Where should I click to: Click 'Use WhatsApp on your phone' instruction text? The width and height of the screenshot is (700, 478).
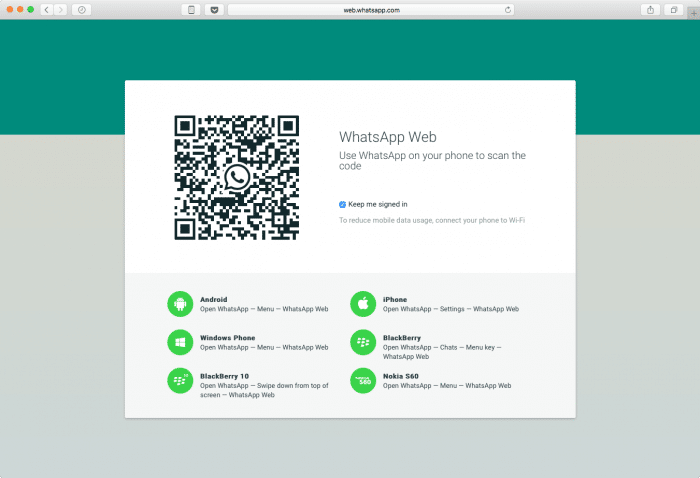tap(432, 161)
